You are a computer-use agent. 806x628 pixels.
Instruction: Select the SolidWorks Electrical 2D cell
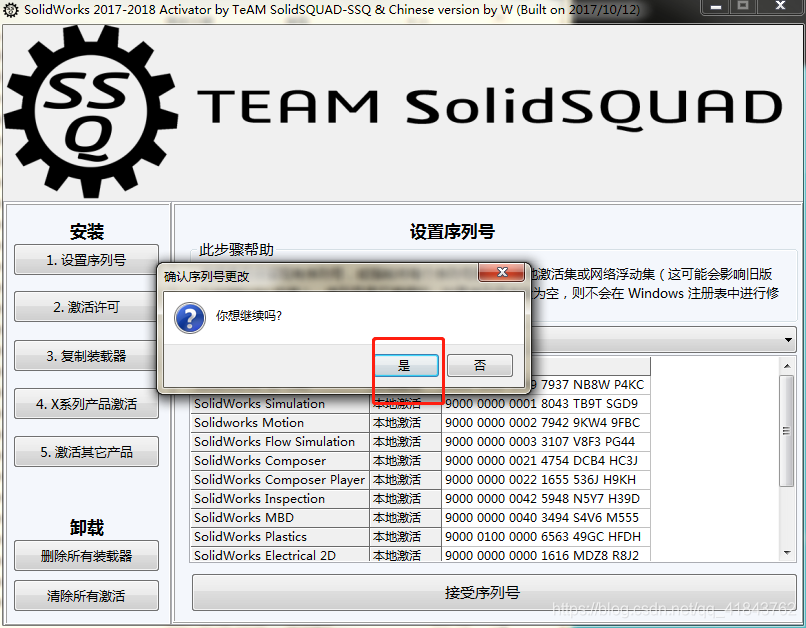(x=280, y=555)
